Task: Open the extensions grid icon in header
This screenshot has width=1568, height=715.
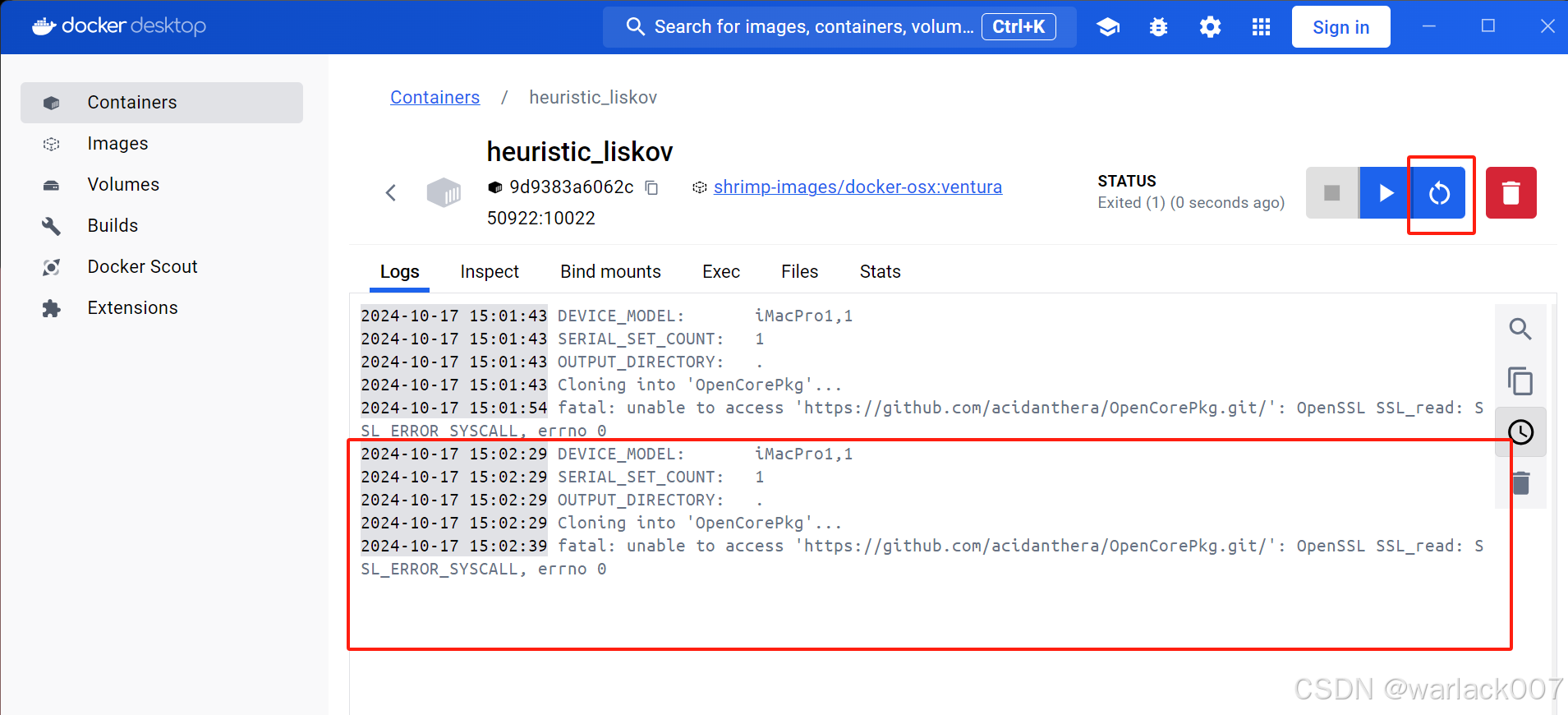Action: (1261, 27)
